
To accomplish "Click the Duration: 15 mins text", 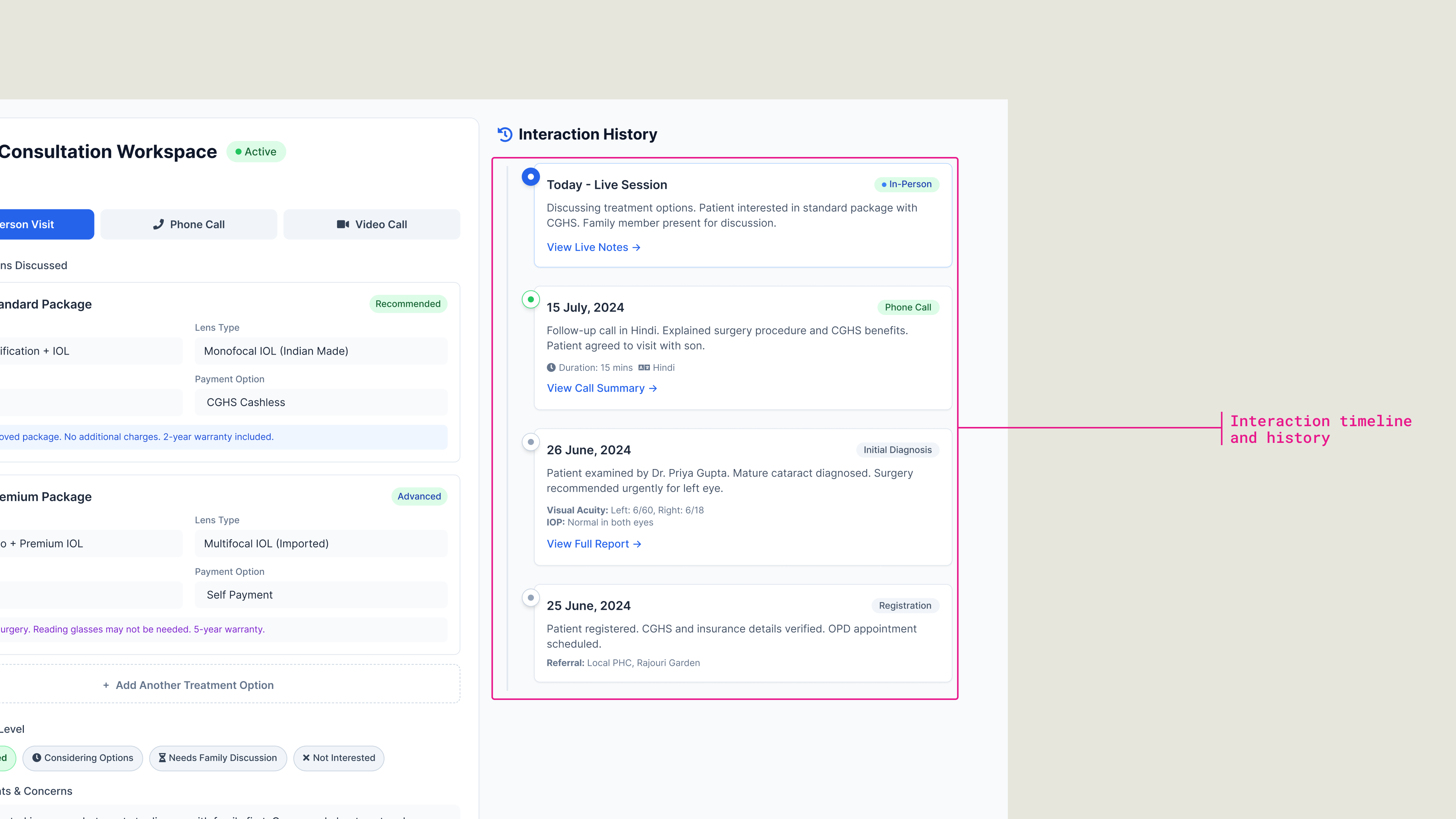I will [595, 367].
